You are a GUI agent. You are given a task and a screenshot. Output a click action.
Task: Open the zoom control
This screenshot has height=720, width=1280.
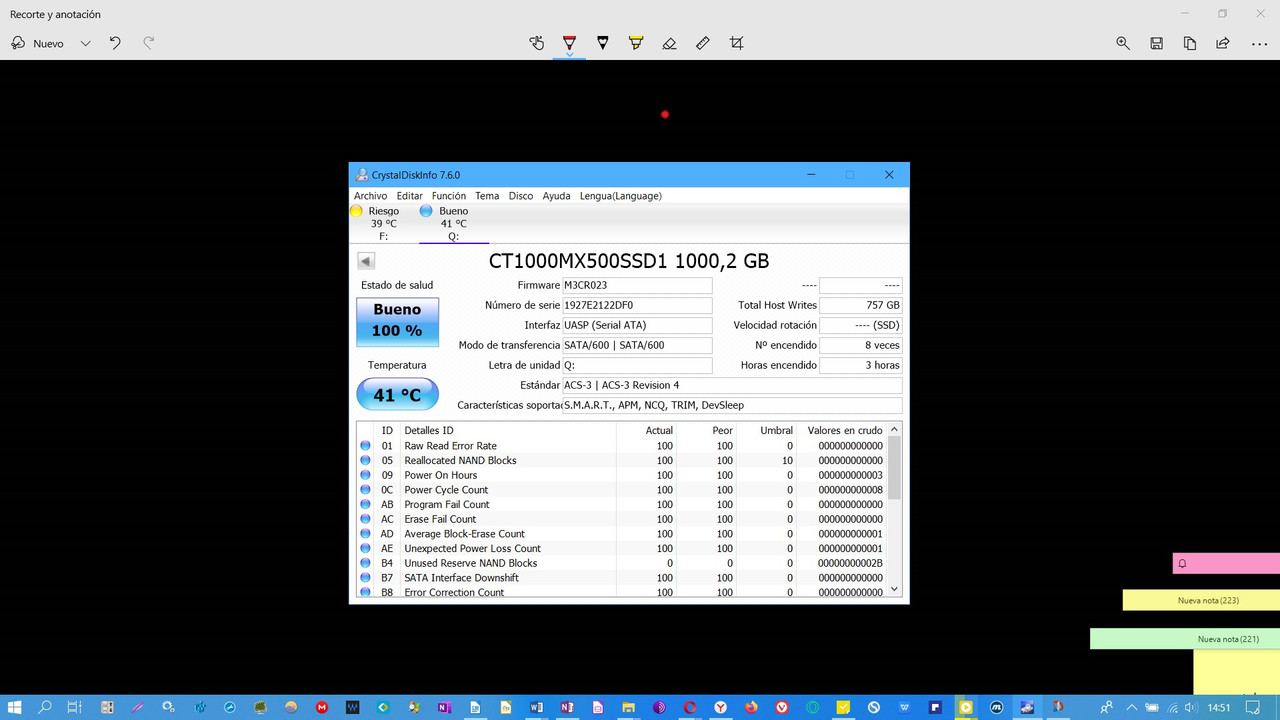tap(1123, 43)
